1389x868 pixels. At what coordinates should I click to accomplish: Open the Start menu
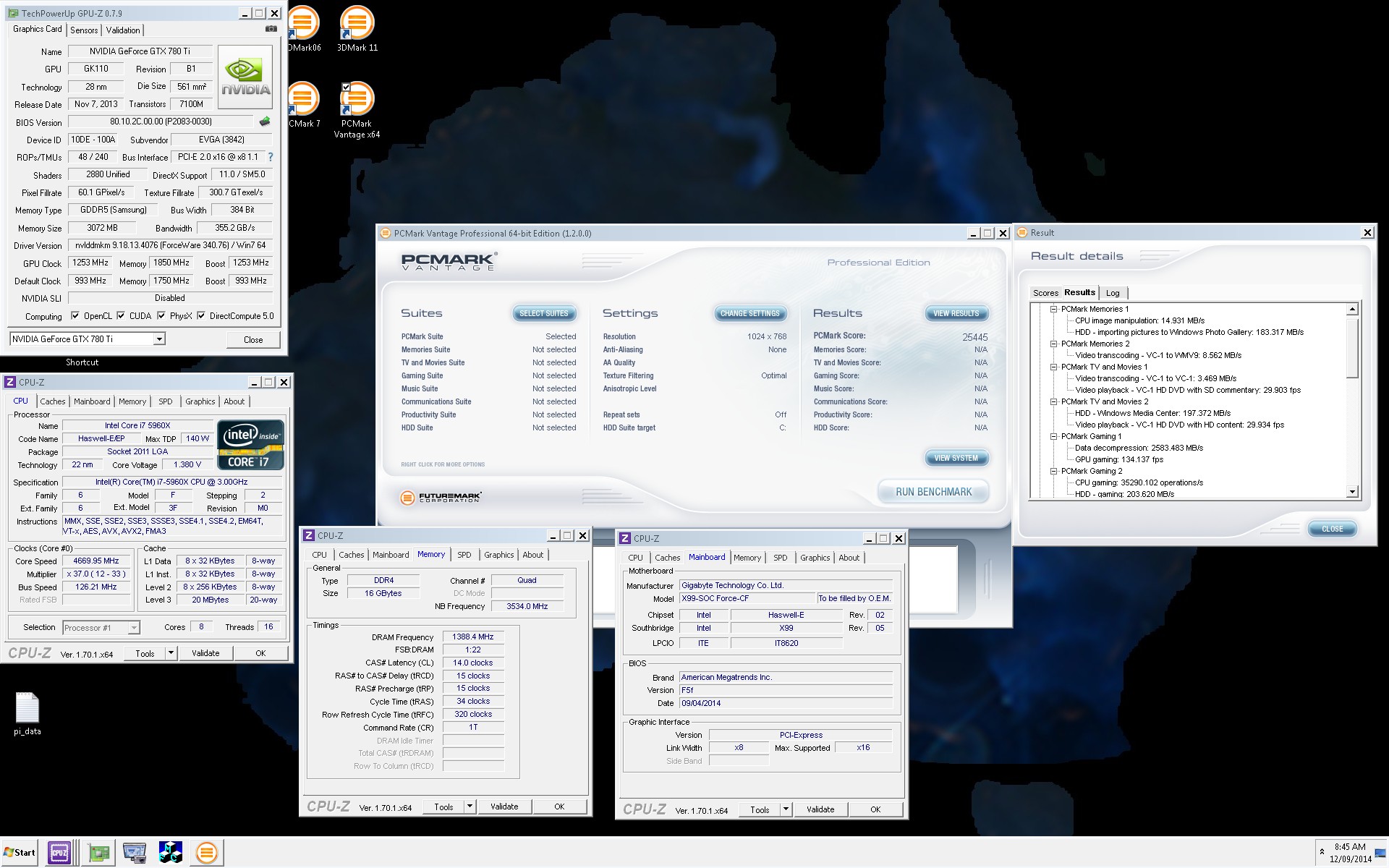20,853
